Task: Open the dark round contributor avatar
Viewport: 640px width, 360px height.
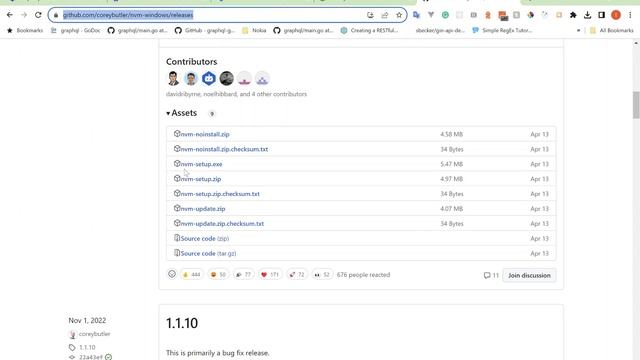Action: click(227, 78)
